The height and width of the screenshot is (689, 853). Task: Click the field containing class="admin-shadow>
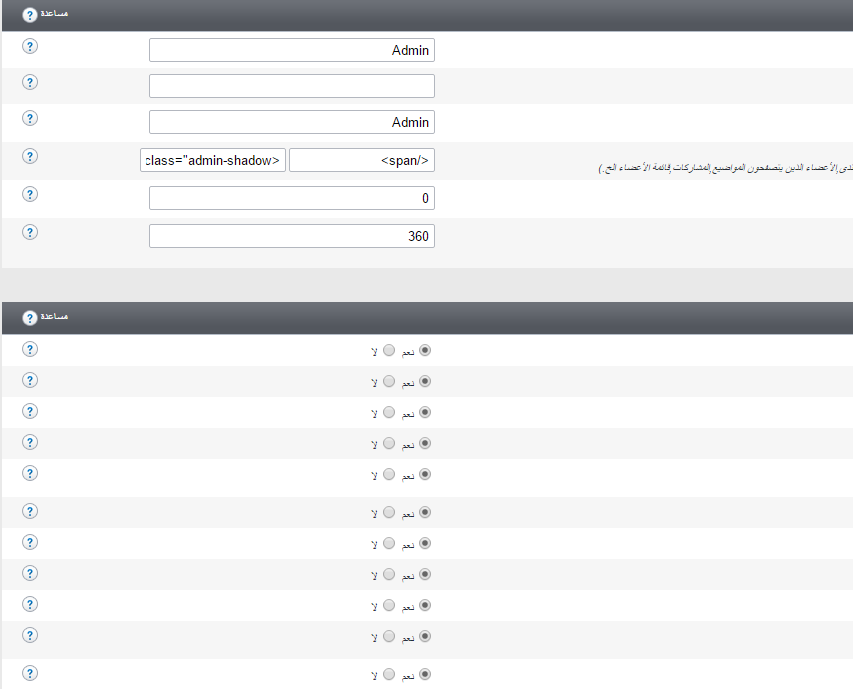(x=213, y=160)
